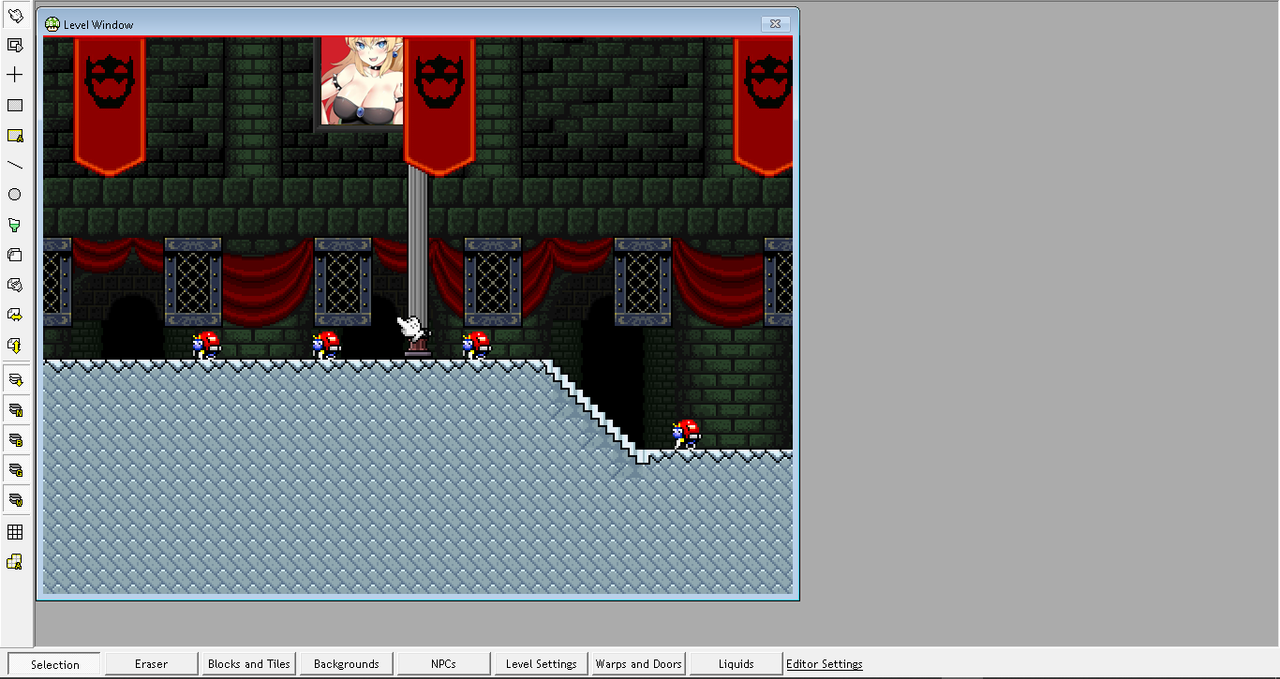1280x679 pixels.
Task: Click the resize section tool icon
Action: 15,45
